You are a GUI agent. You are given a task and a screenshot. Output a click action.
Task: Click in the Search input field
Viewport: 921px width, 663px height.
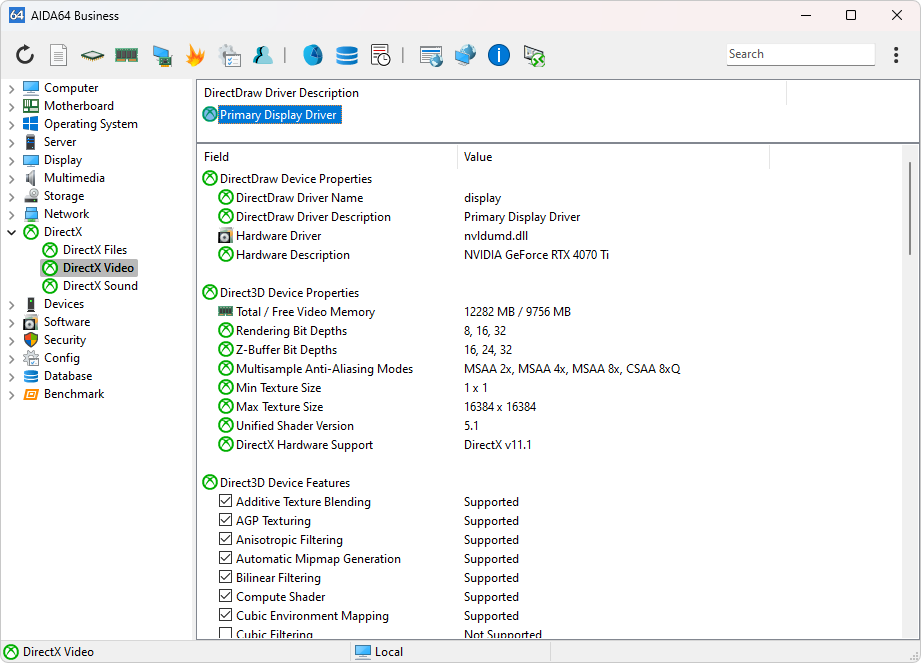(800, 55)
